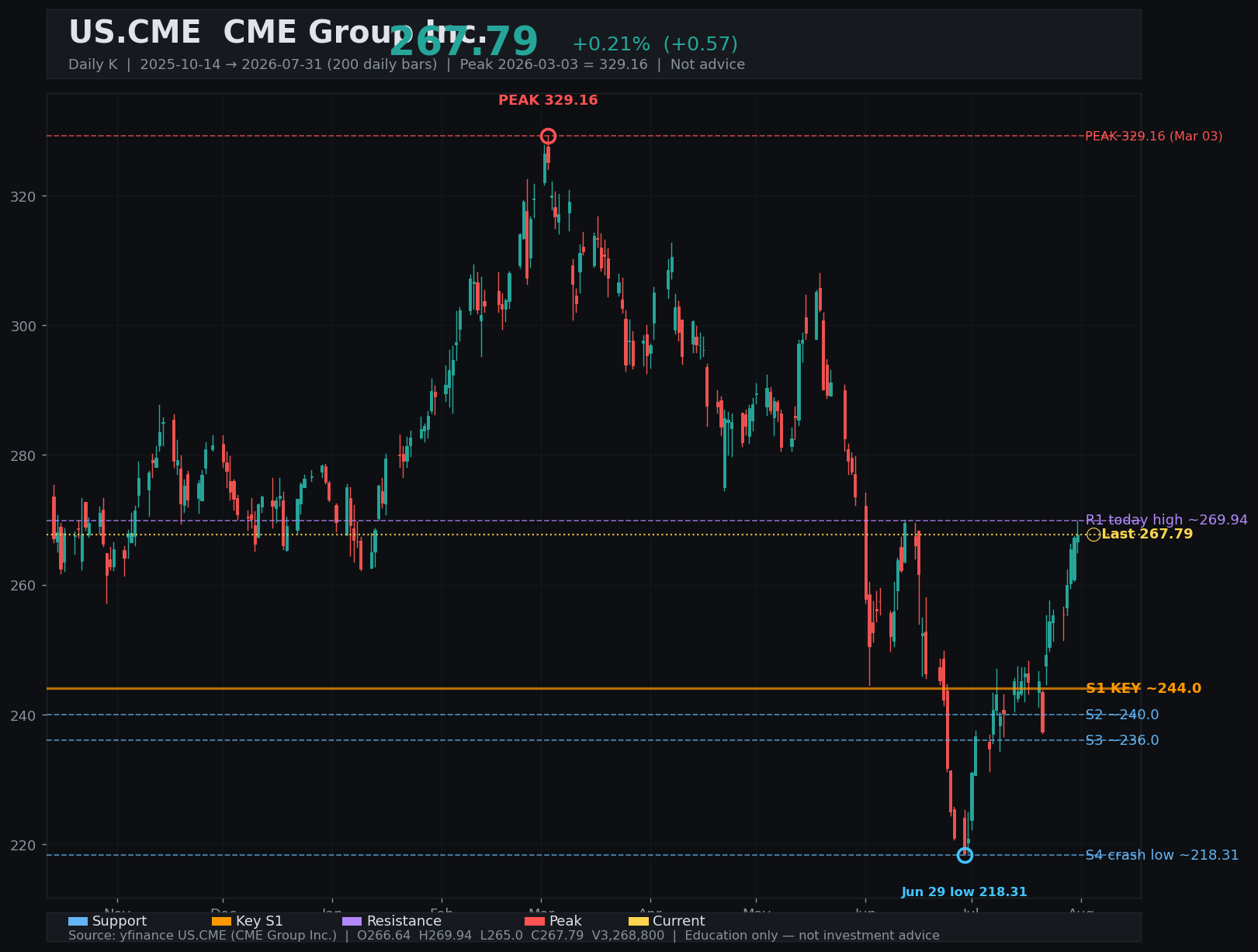The image size is (1258, 952).
Task: Click the 'Resistance' legend label
Action: (x=404, y=921)
